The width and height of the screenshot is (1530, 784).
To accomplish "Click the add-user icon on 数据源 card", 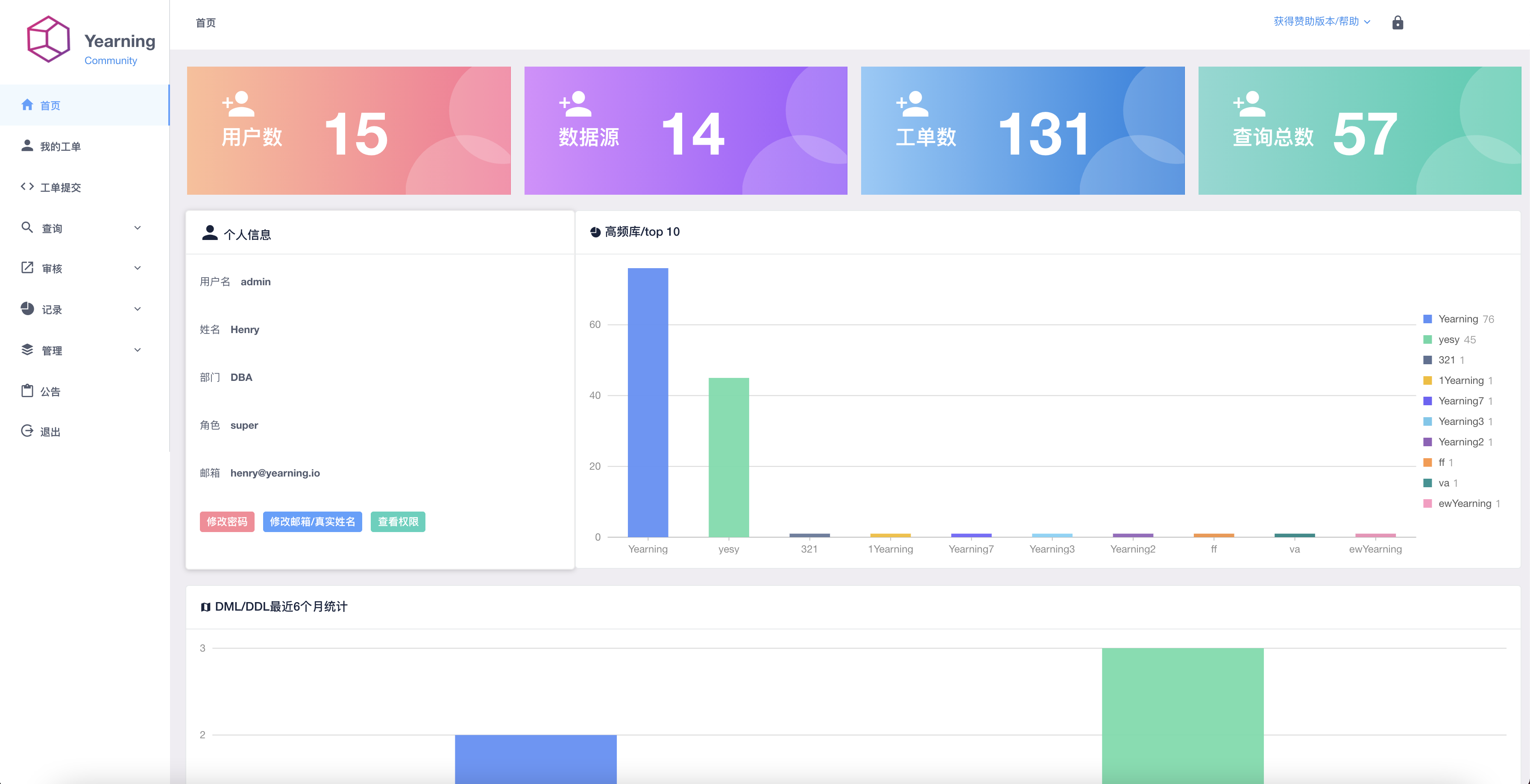I will 575,104.
